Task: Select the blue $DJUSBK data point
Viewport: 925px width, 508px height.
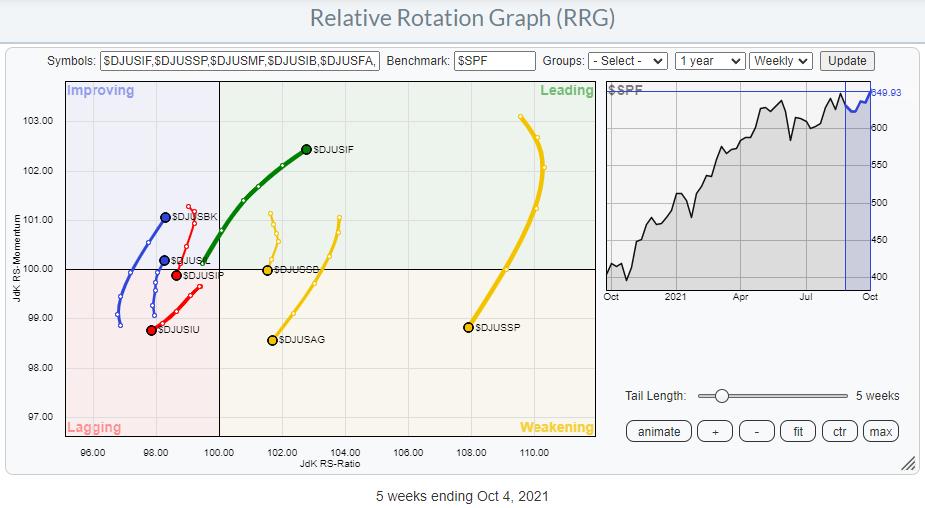Action: (165, 217)
